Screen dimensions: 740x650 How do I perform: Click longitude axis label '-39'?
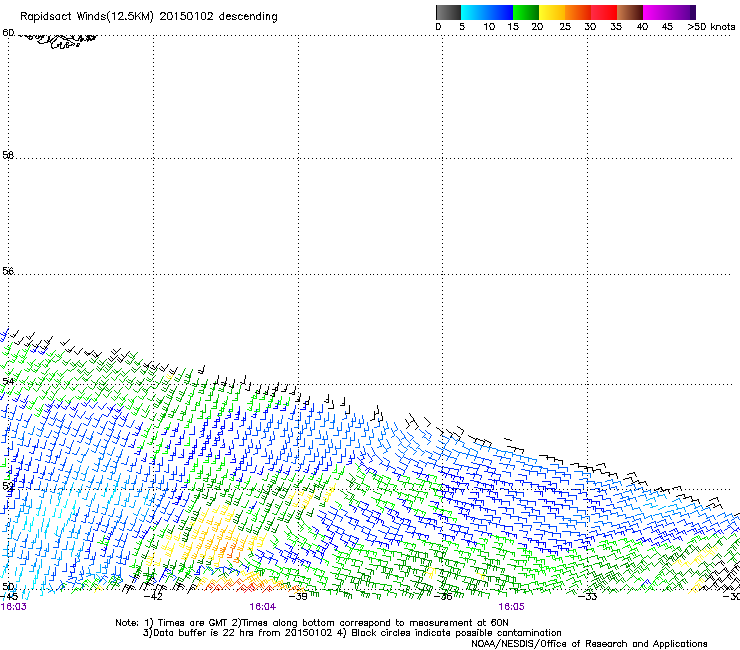click(x=298, y=596)
